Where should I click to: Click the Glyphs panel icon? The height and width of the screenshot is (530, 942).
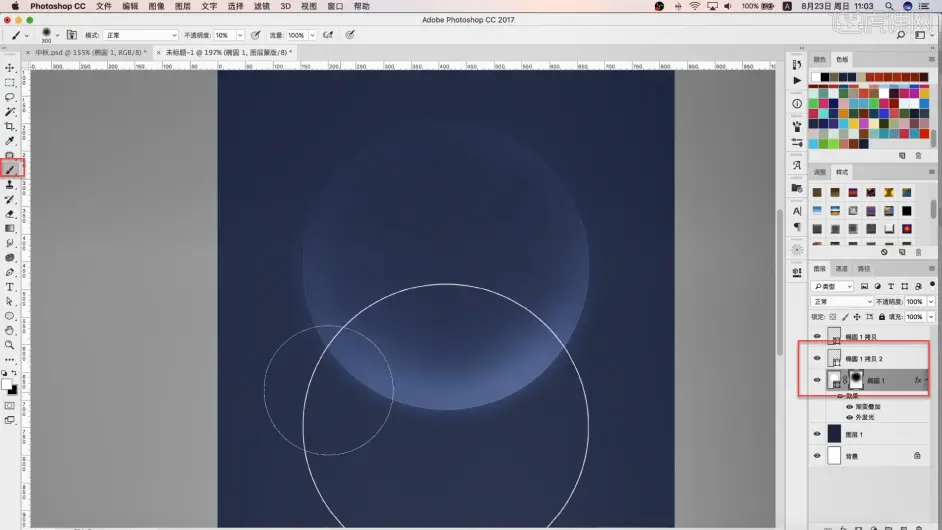(x=797, y=165)
